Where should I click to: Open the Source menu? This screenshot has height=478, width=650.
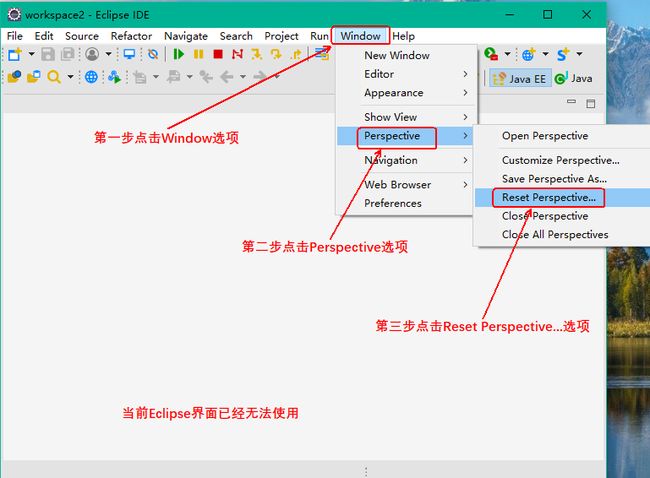[82, 36]
